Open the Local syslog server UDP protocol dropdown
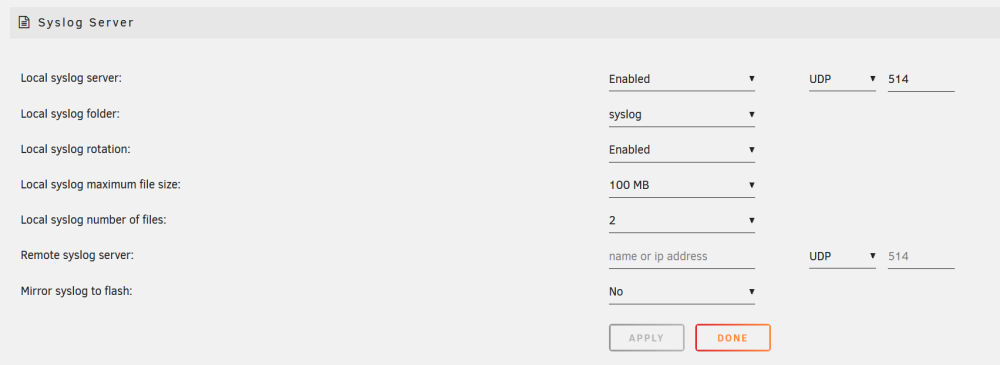The height and width of the screenshot is (365, 1000). (x=842, y=79)
